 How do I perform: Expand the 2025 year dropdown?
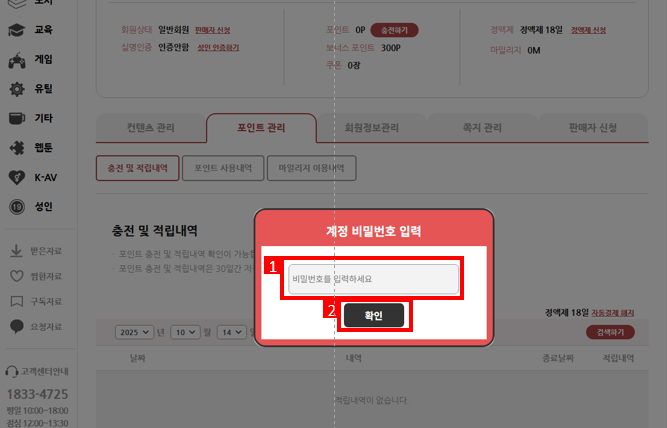pyautogui.click(x=134, y=331)
